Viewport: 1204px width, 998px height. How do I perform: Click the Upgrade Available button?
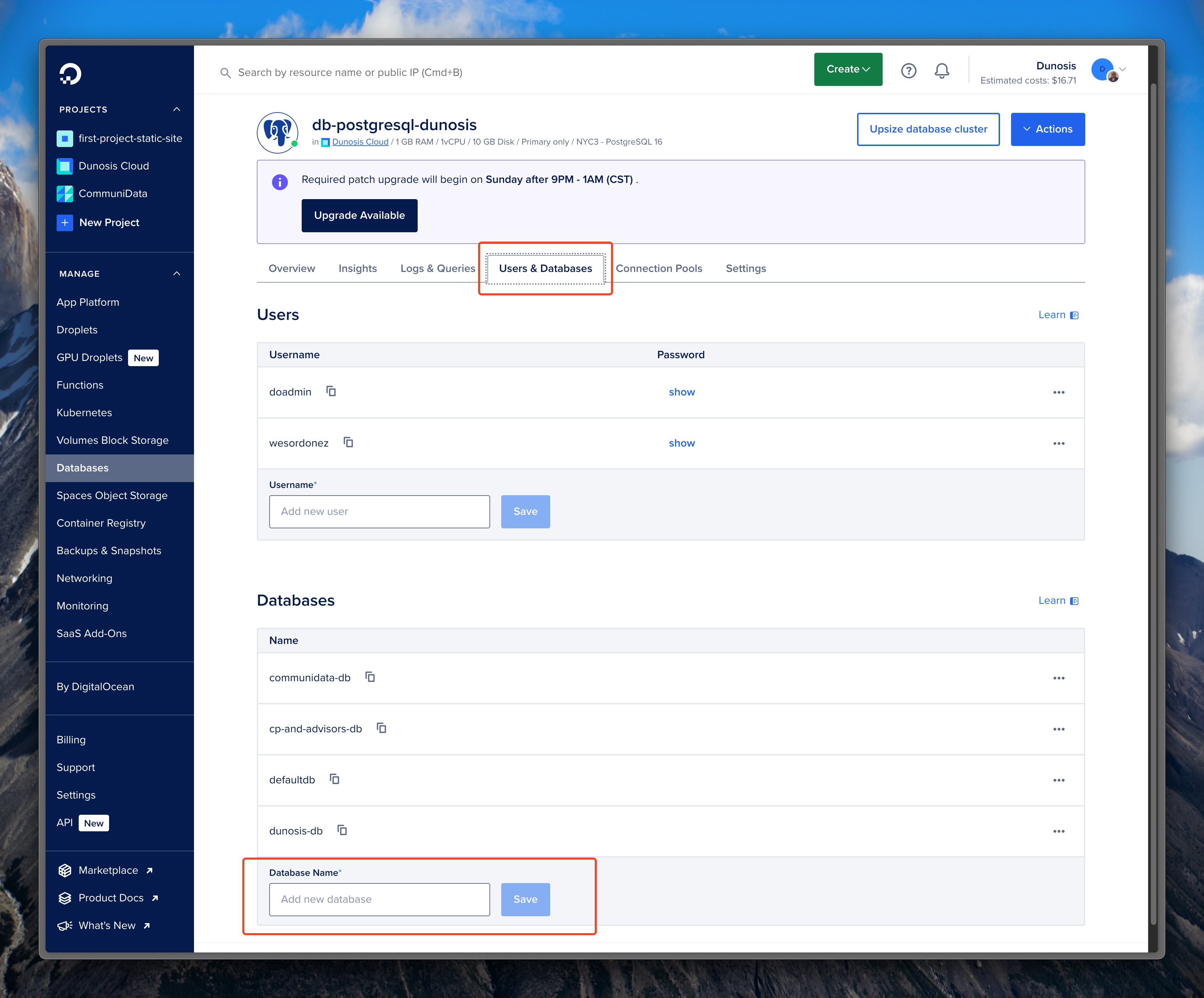359,216
